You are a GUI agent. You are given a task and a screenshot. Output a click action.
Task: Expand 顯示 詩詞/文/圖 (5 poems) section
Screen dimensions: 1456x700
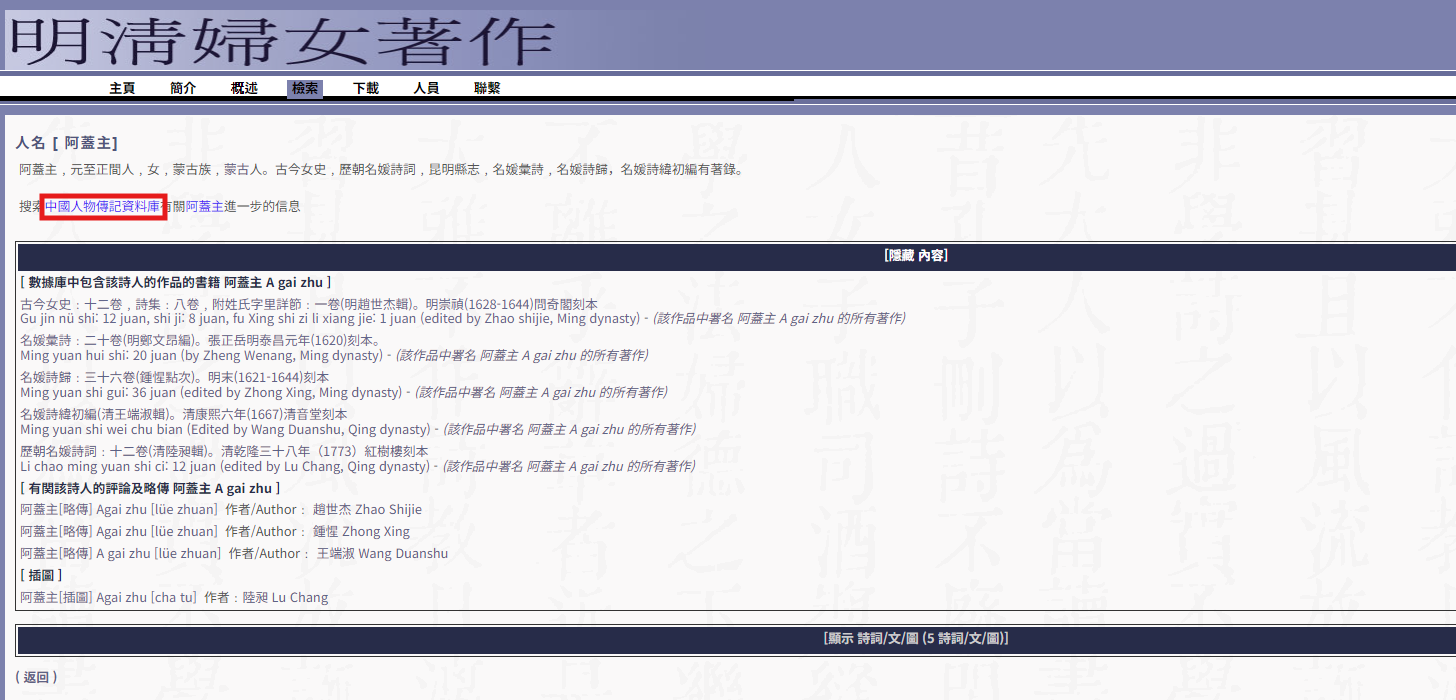(x=915, y=638)
